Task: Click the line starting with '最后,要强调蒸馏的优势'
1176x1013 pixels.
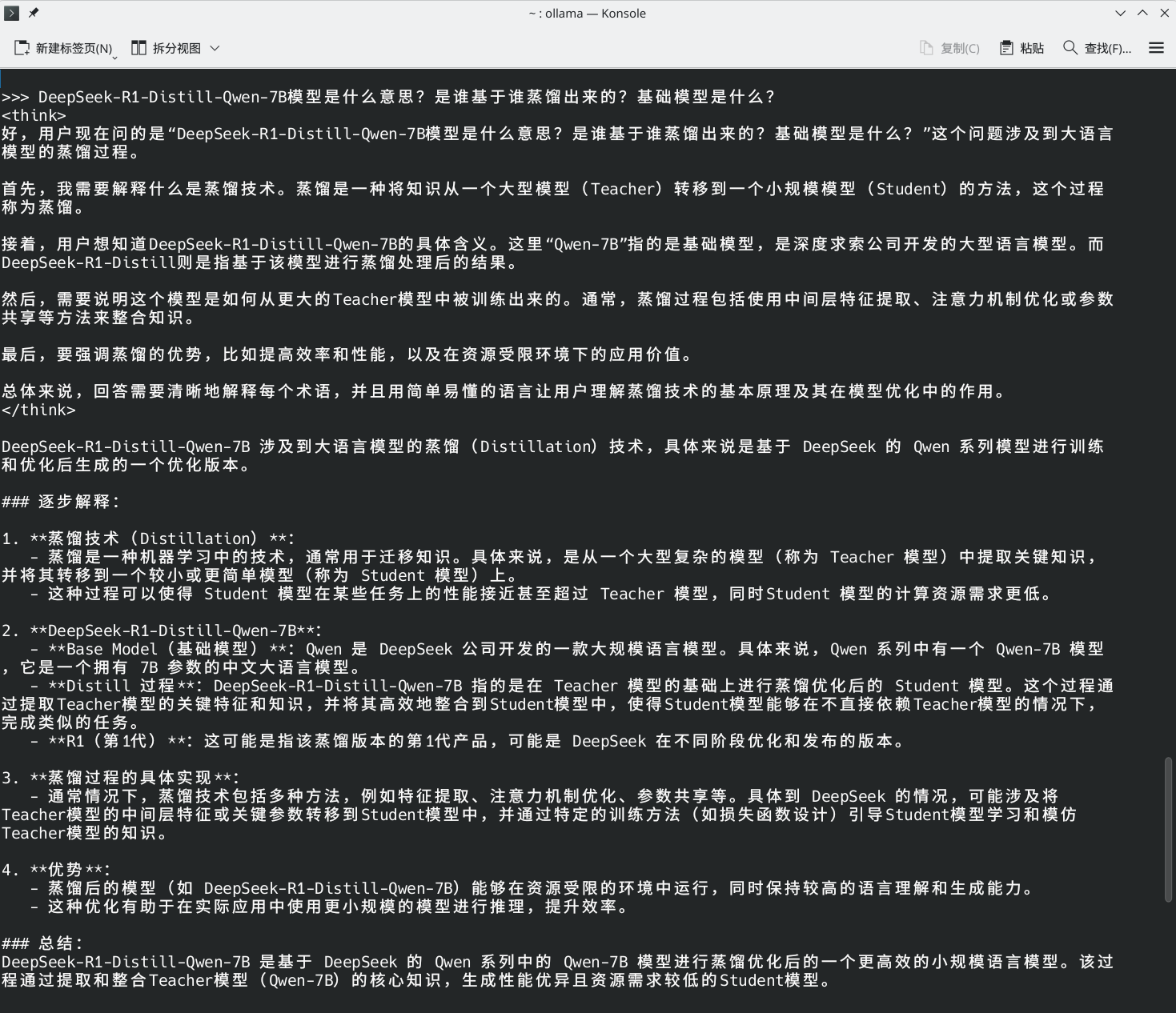Action: [347, 354]
